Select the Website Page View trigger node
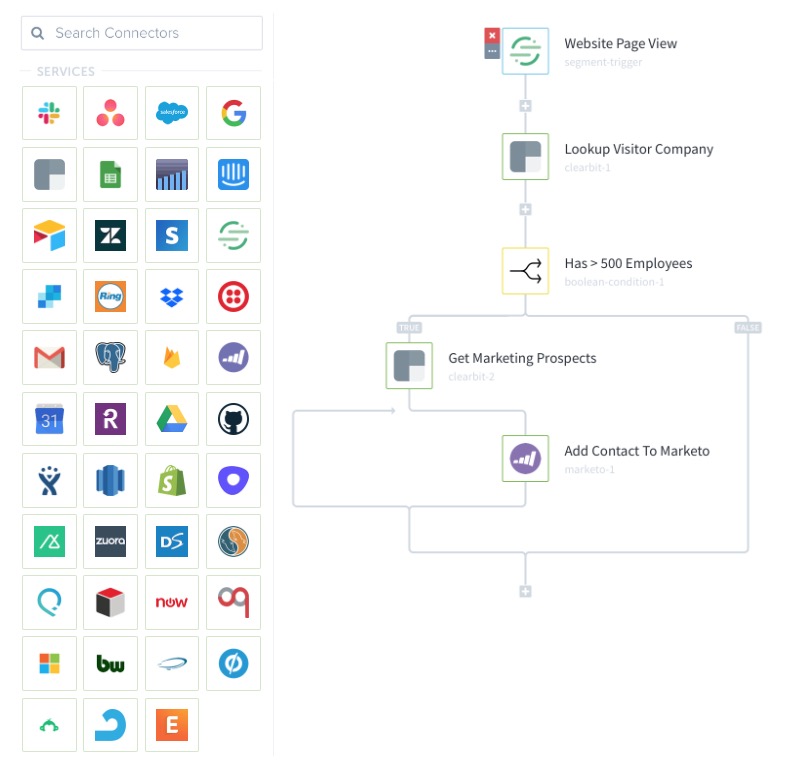Viewport: 794px width, 772px height. (x=525, y=51)
